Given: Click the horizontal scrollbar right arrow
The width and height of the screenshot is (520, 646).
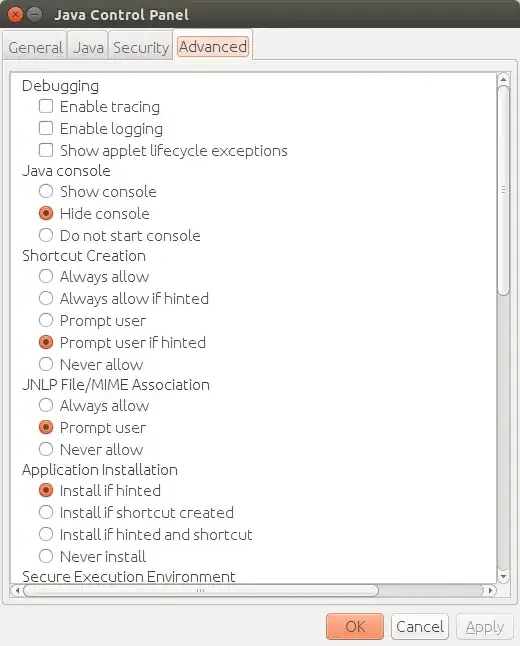Looking at the screenshot, I should click(490, 590).
